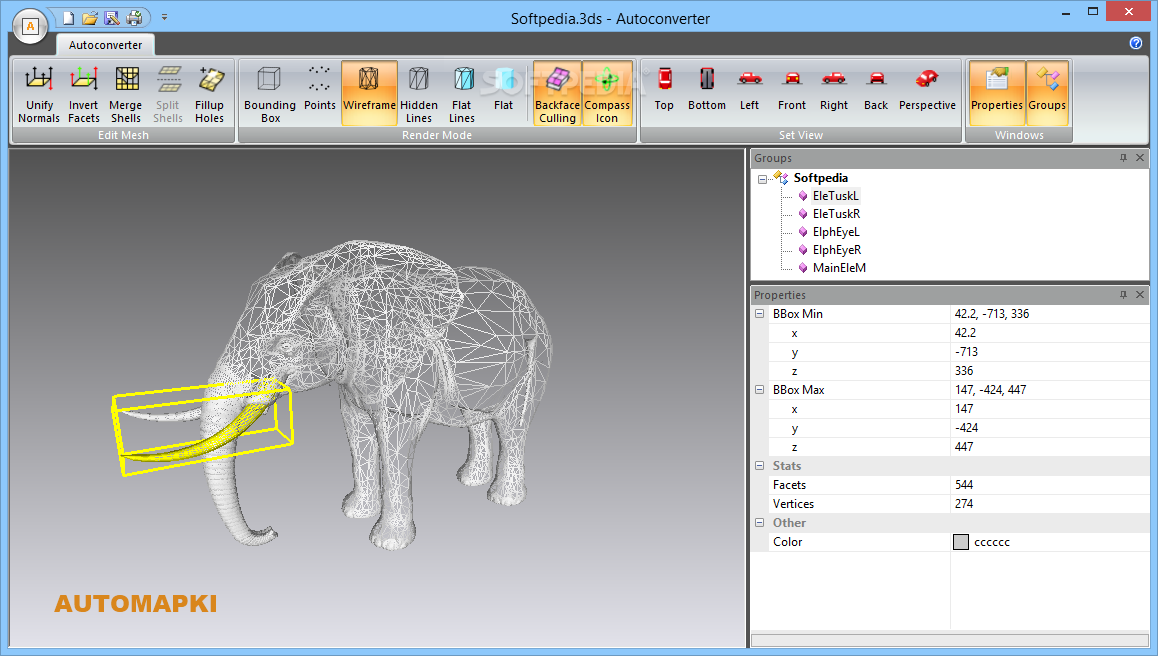Click the Unify Normals tool
The width and height of the screenshot is (1158, 656).
click(x=39, y=94)
